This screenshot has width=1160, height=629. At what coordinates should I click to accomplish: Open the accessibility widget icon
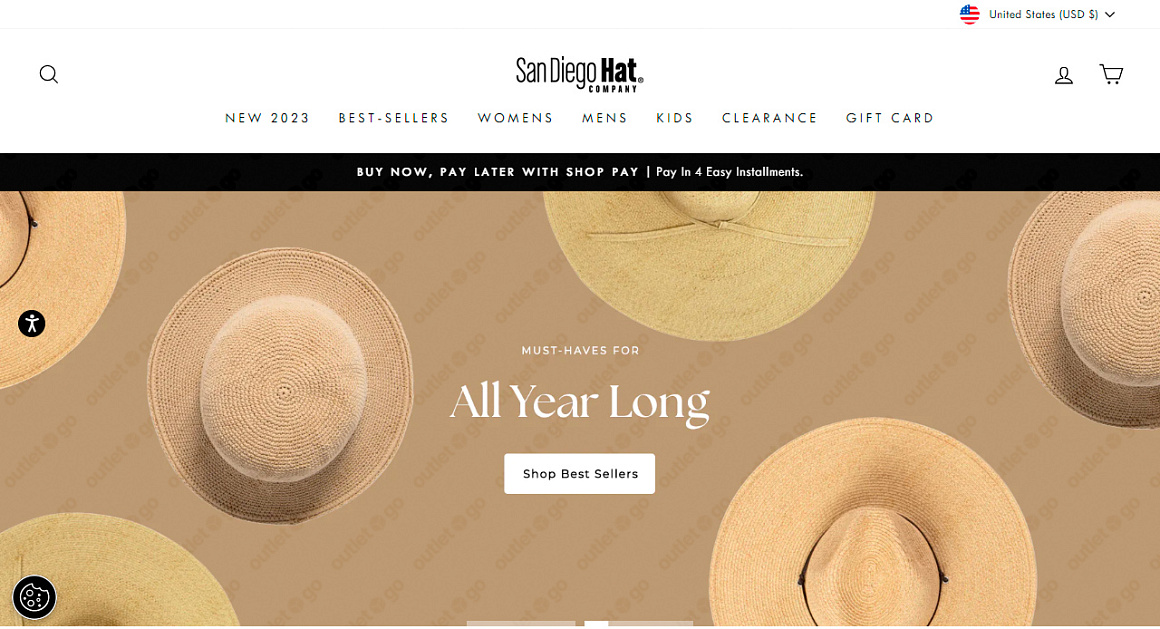(x=32, y=323)
